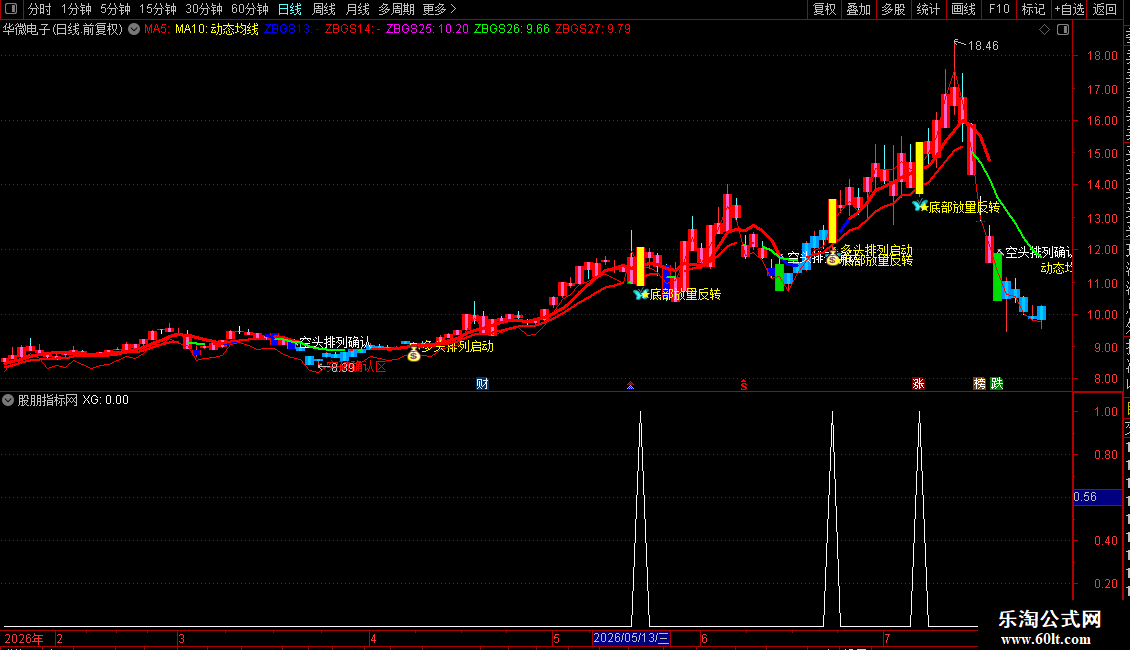Image resolution: width=1130 pixels, height=650 pixels.
Task: Switch to 日线 daily chart
Action: (x=290, y=9)
